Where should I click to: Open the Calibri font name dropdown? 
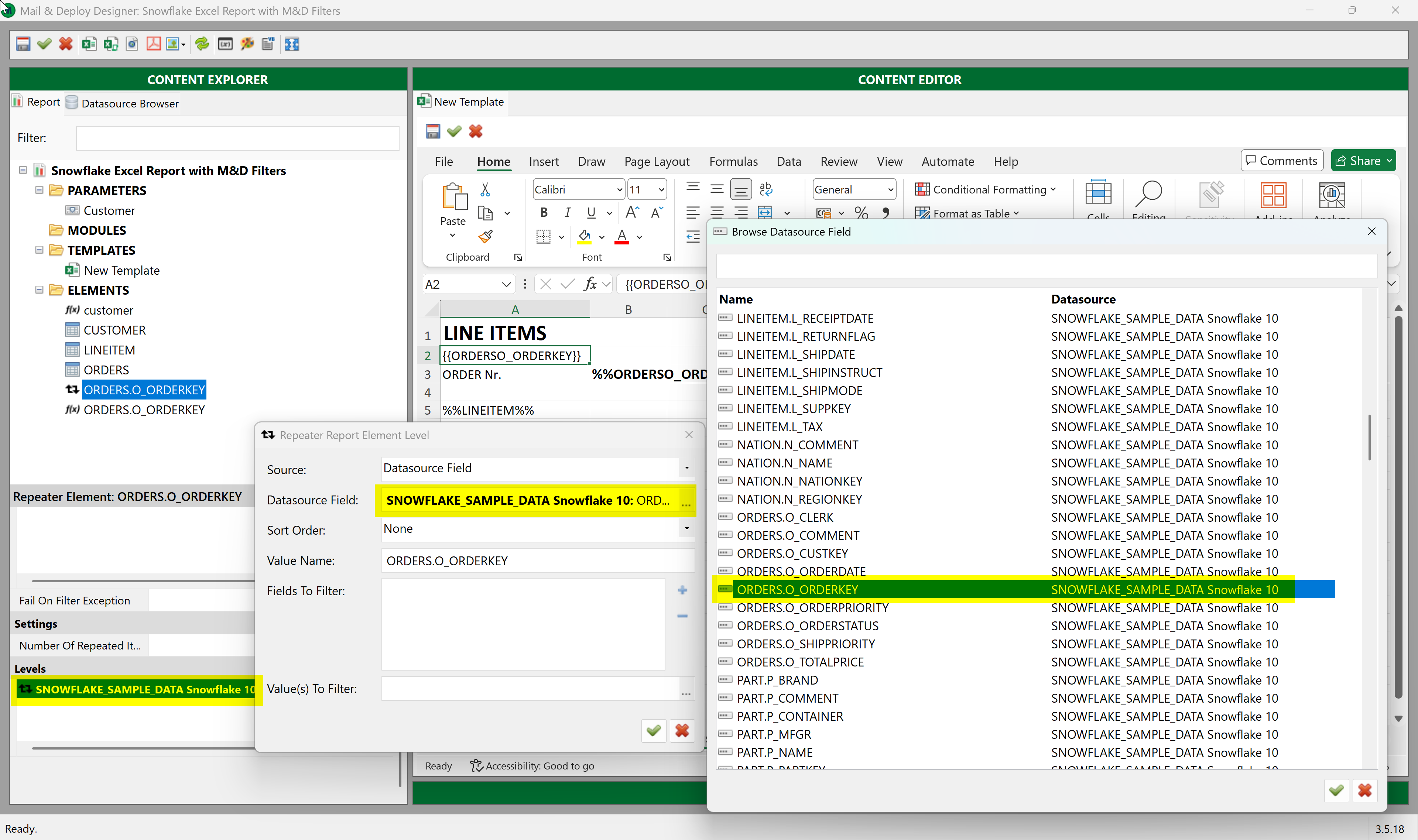click(619, 190)
